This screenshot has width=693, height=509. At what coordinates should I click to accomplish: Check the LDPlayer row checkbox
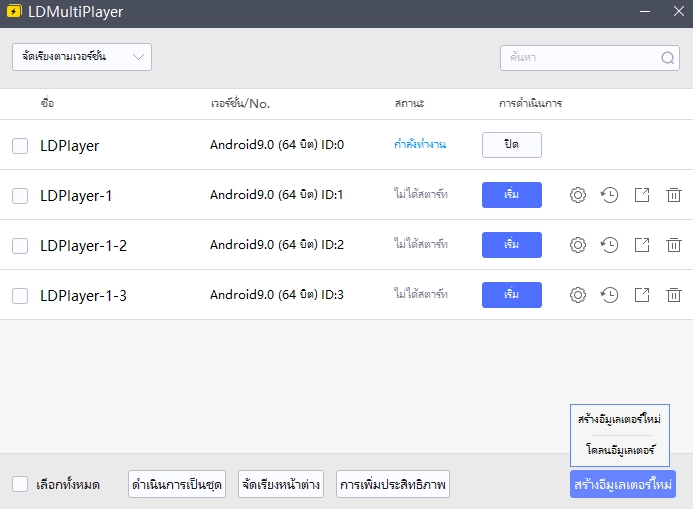[20, 146]
